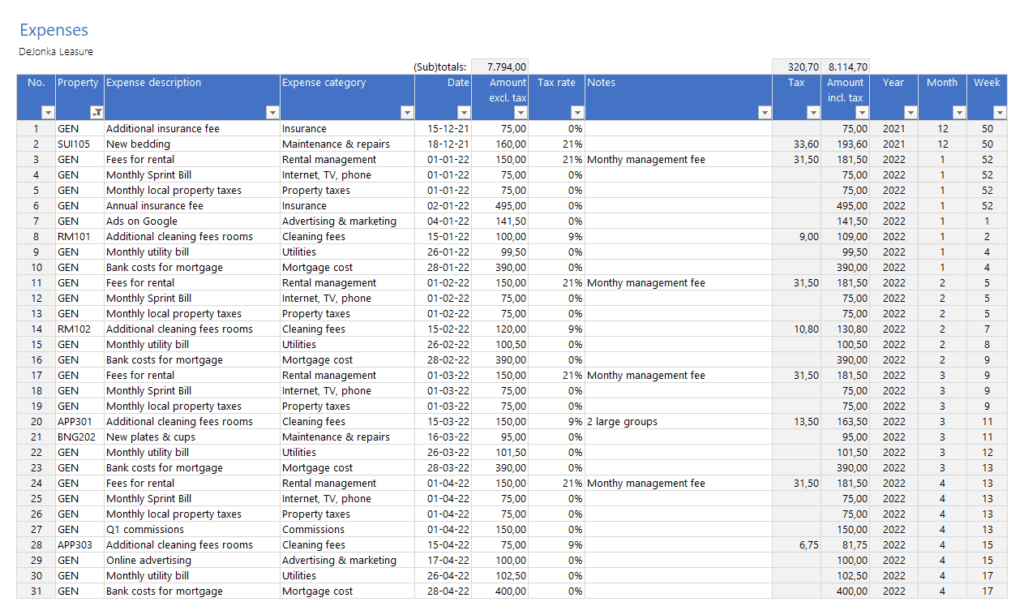Image resolution: width=1024 pixels, height=615 pixels.
Task: Open the Notes column filter dropdown
Action: tap(765, 114)
